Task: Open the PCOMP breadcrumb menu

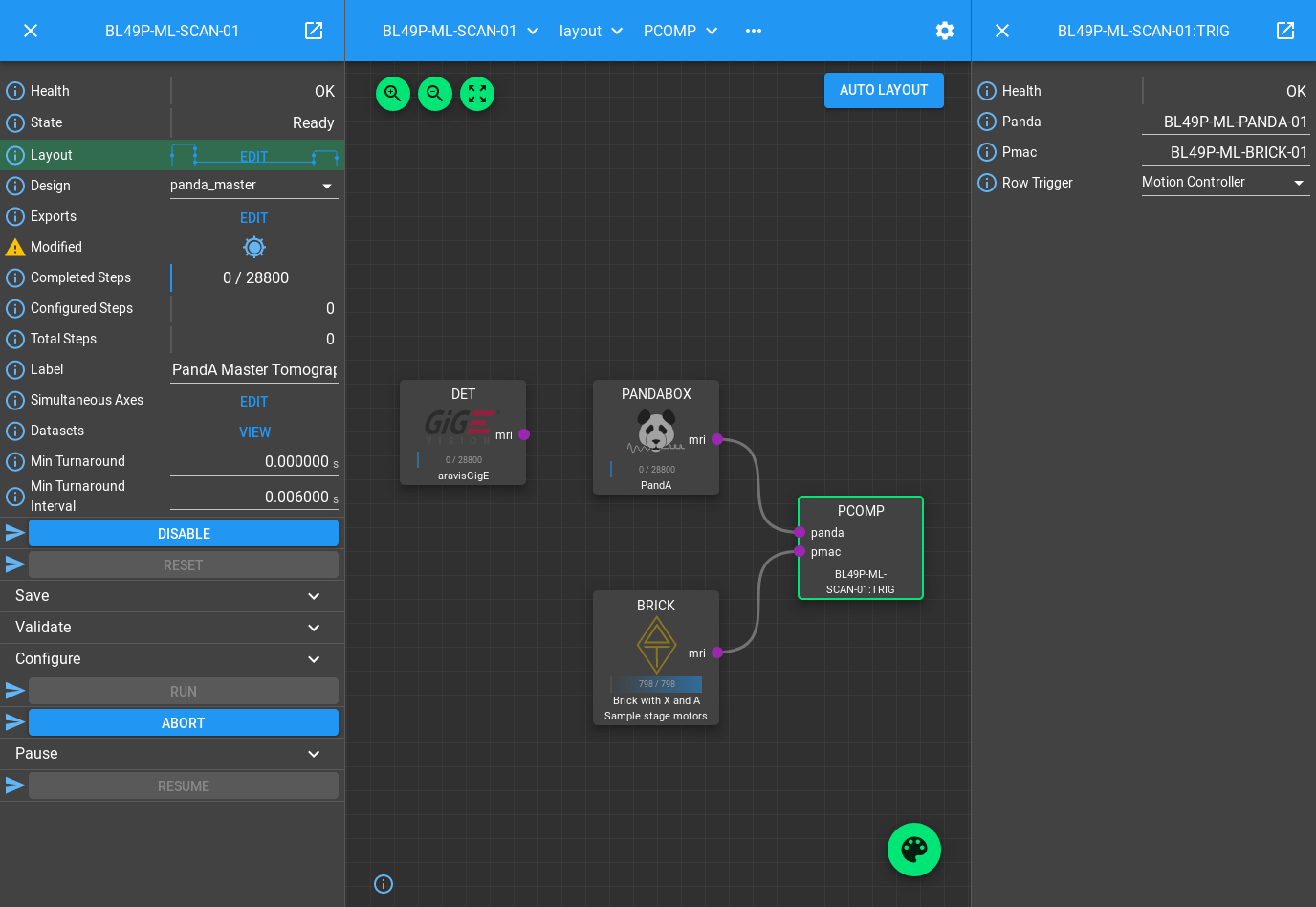Action: (x=681, y=31)
